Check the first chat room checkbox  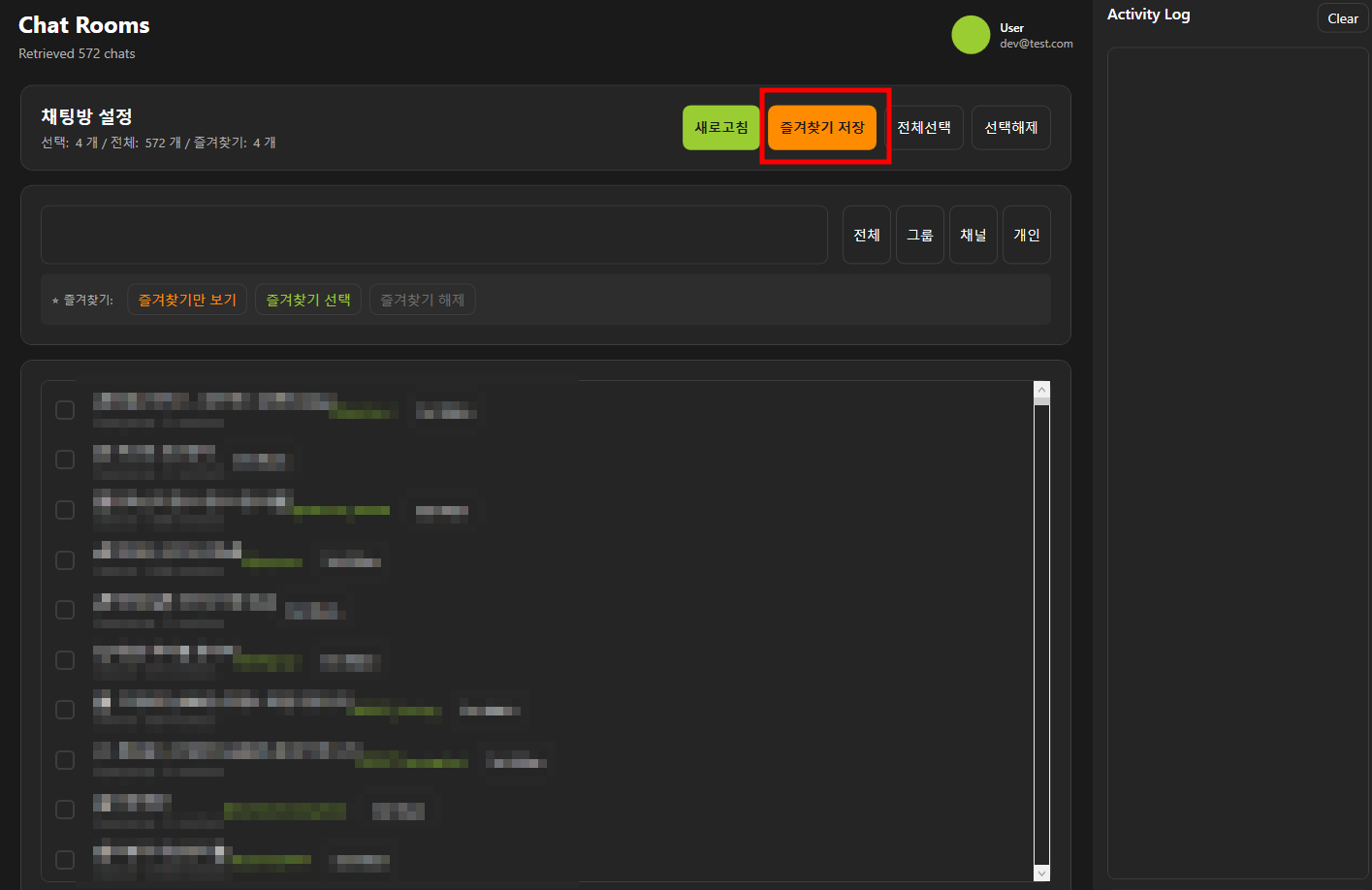[65, 410]
